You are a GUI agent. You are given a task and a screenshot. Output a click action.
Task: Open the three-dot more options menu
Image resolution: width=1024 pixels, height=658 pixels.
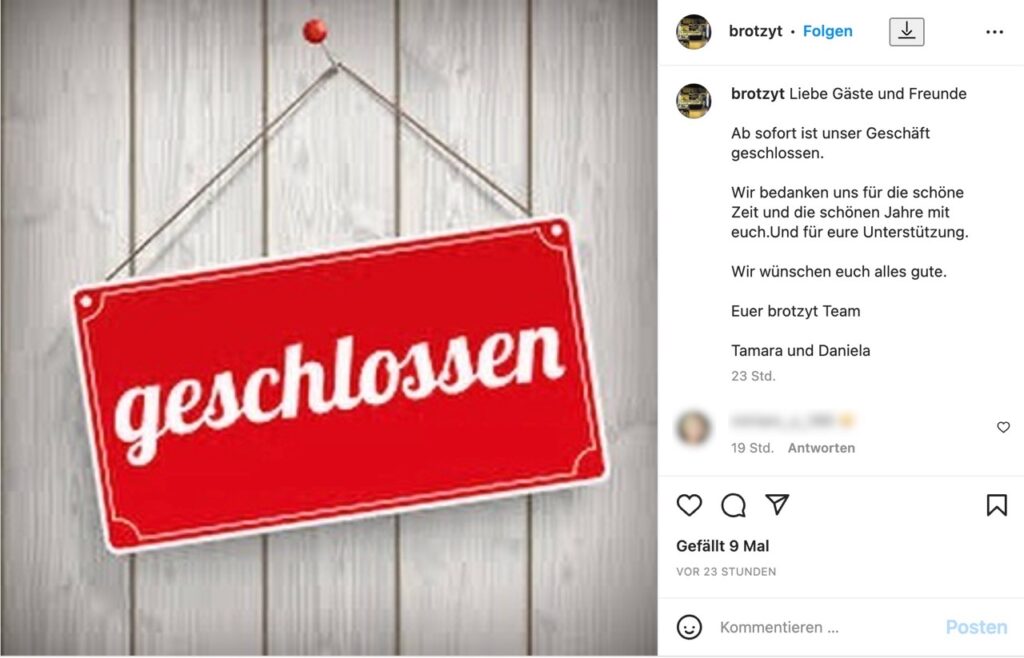995,32
